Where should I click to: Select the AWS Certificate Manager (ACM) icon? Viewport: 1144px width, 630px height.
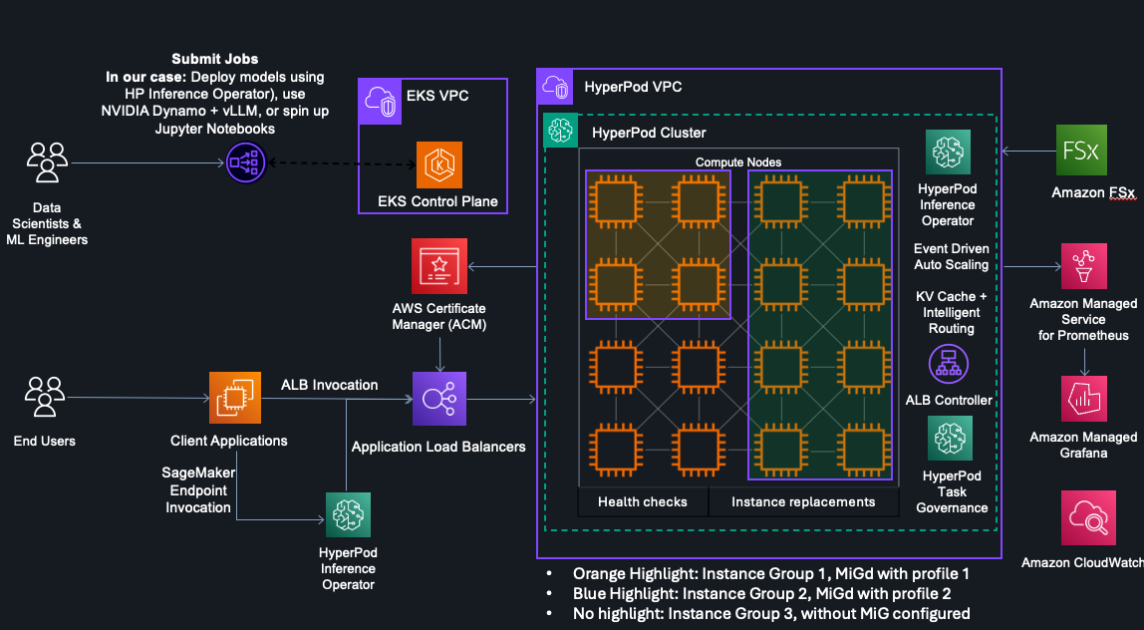tap(440, 265)
